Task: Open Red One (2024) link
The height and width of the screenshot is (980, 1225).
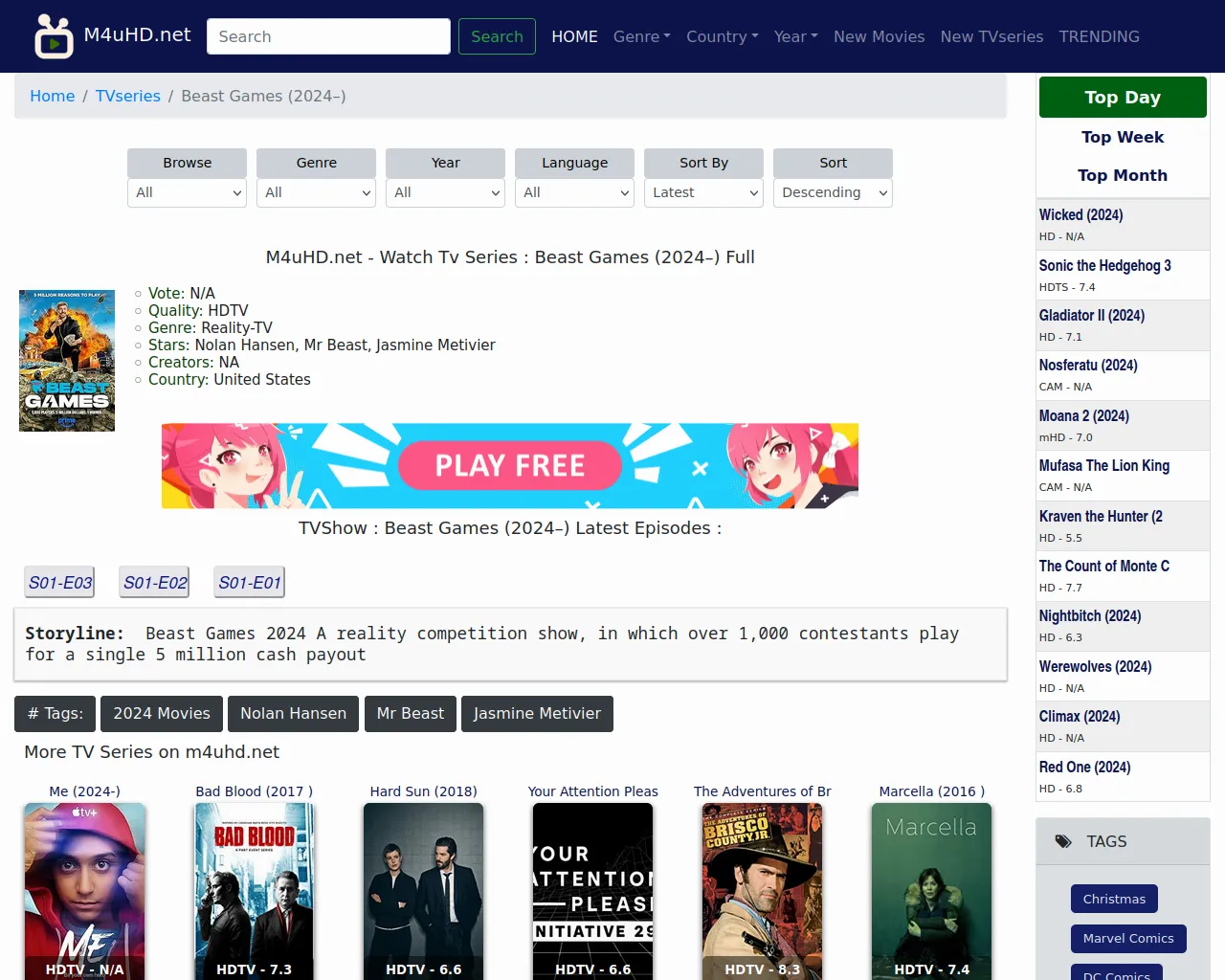Action: [1085, 768]
